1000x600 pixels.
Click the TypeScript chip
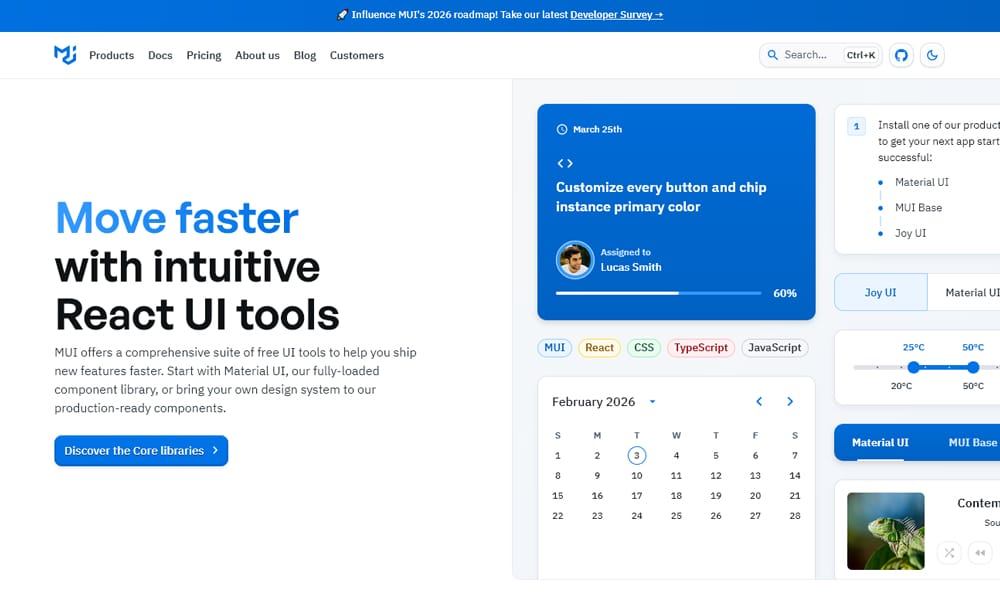701,348
